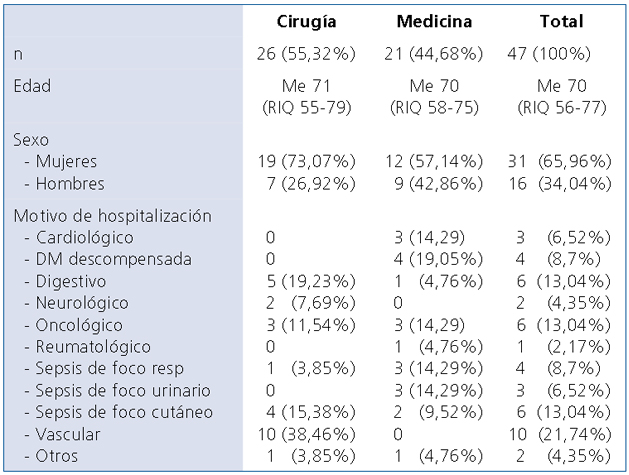This screenshot has width=629, height=475.
Task: Select the Sexo row label
Action: pyautogui.click(x=31, y=140)
